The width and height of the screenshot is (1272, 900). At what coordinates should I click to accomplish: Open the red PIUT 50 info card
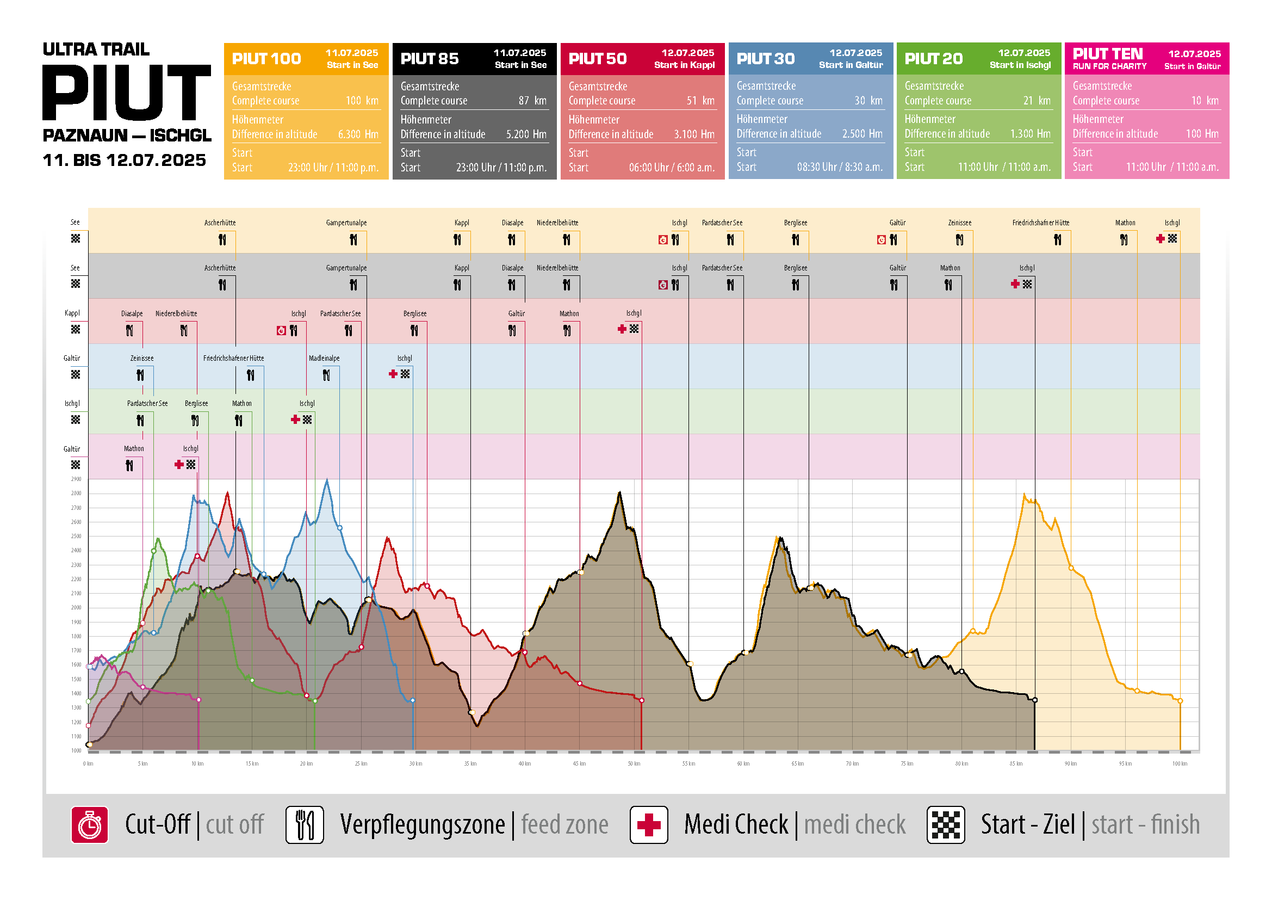point(641,110)
